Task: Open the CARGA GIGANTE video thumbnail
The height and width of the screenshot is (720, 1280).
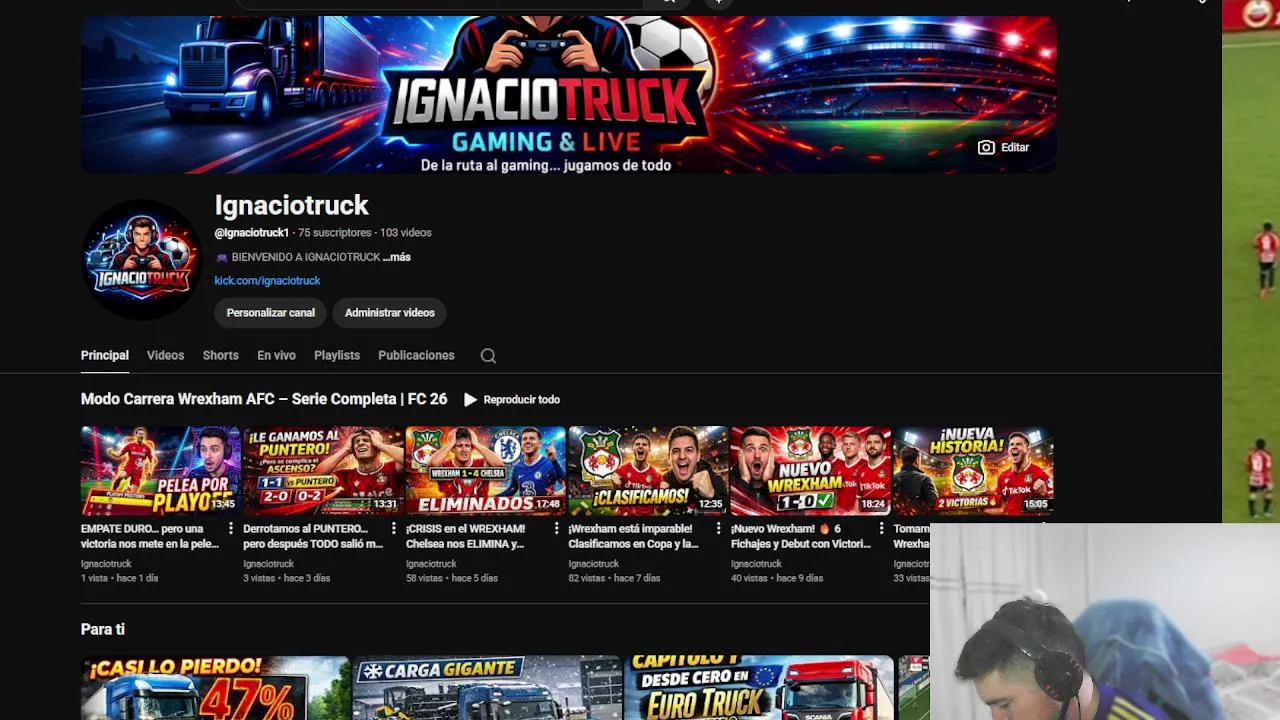Action: coord(487,688)
